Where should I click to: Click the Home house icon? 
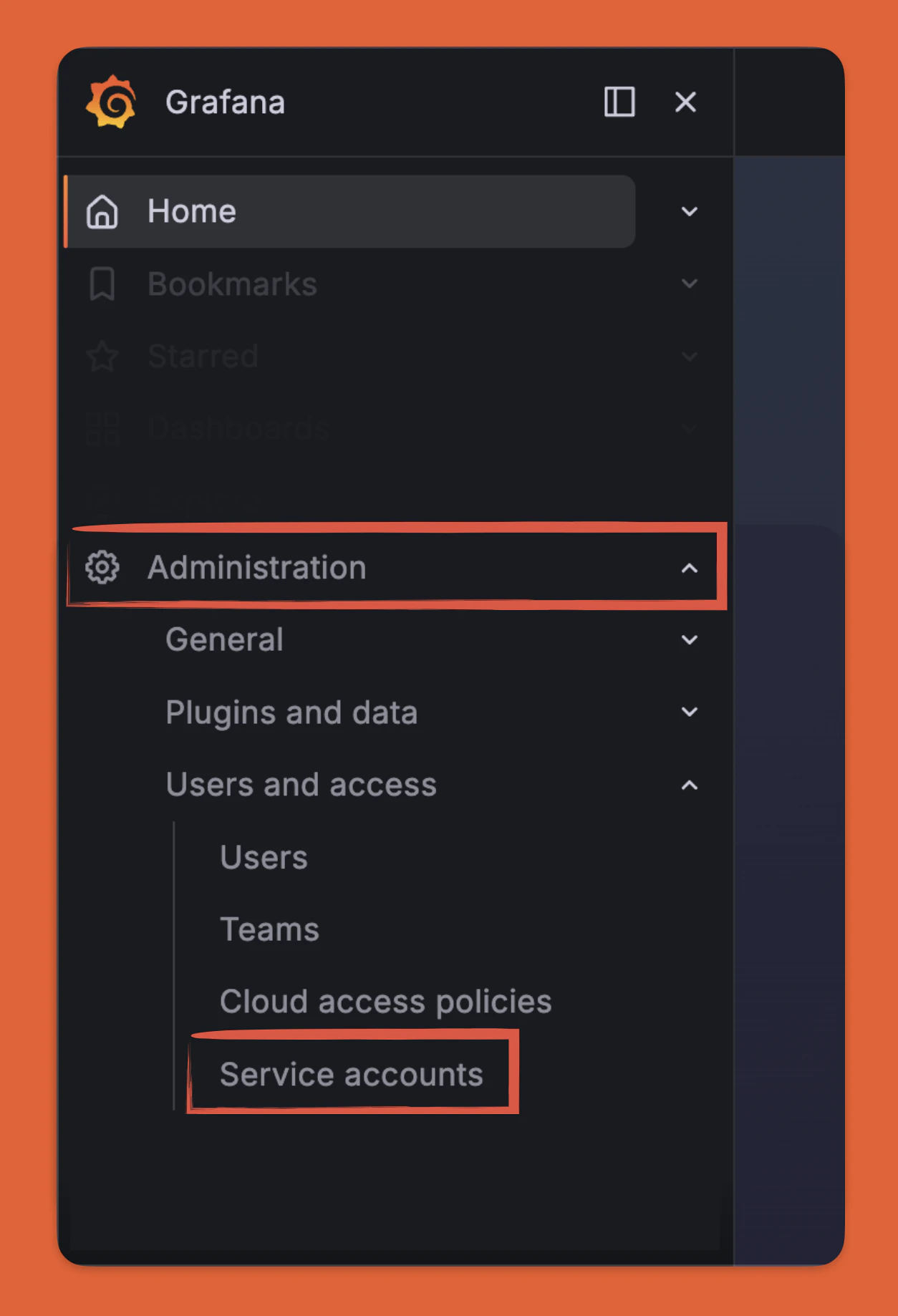coord(102,212)
